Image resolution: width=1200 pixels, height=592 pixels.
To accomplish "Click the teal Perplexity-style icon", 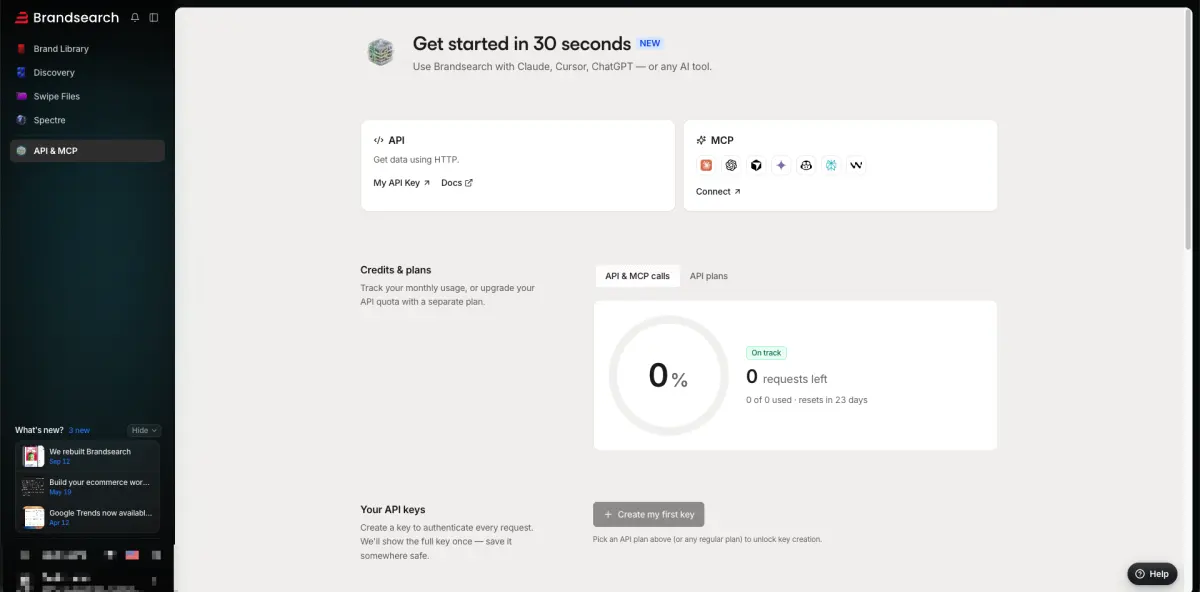I will point(831,165).
